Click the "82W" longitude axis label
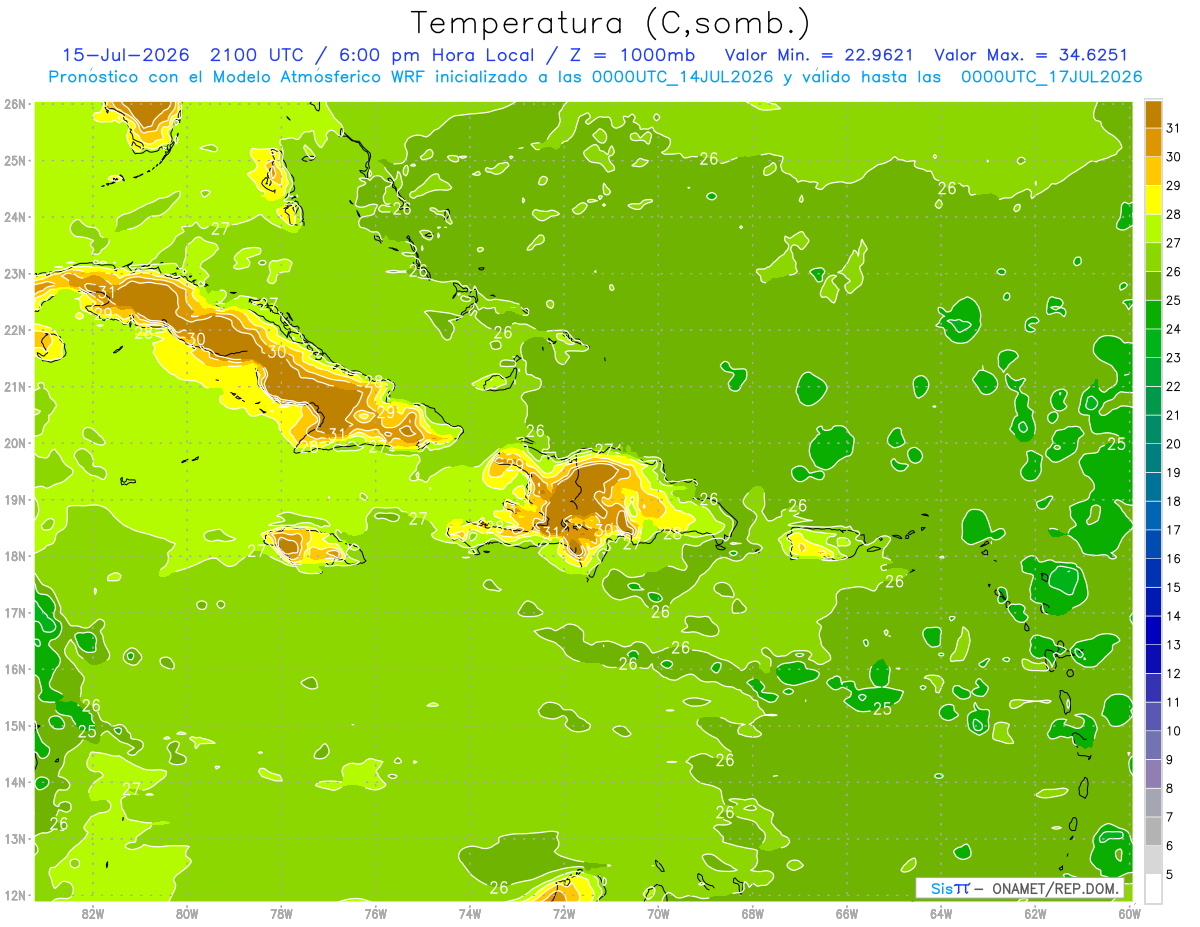The width and height of the screenshot is (1200, 927). pyautogui.click(x=93, y=914)
